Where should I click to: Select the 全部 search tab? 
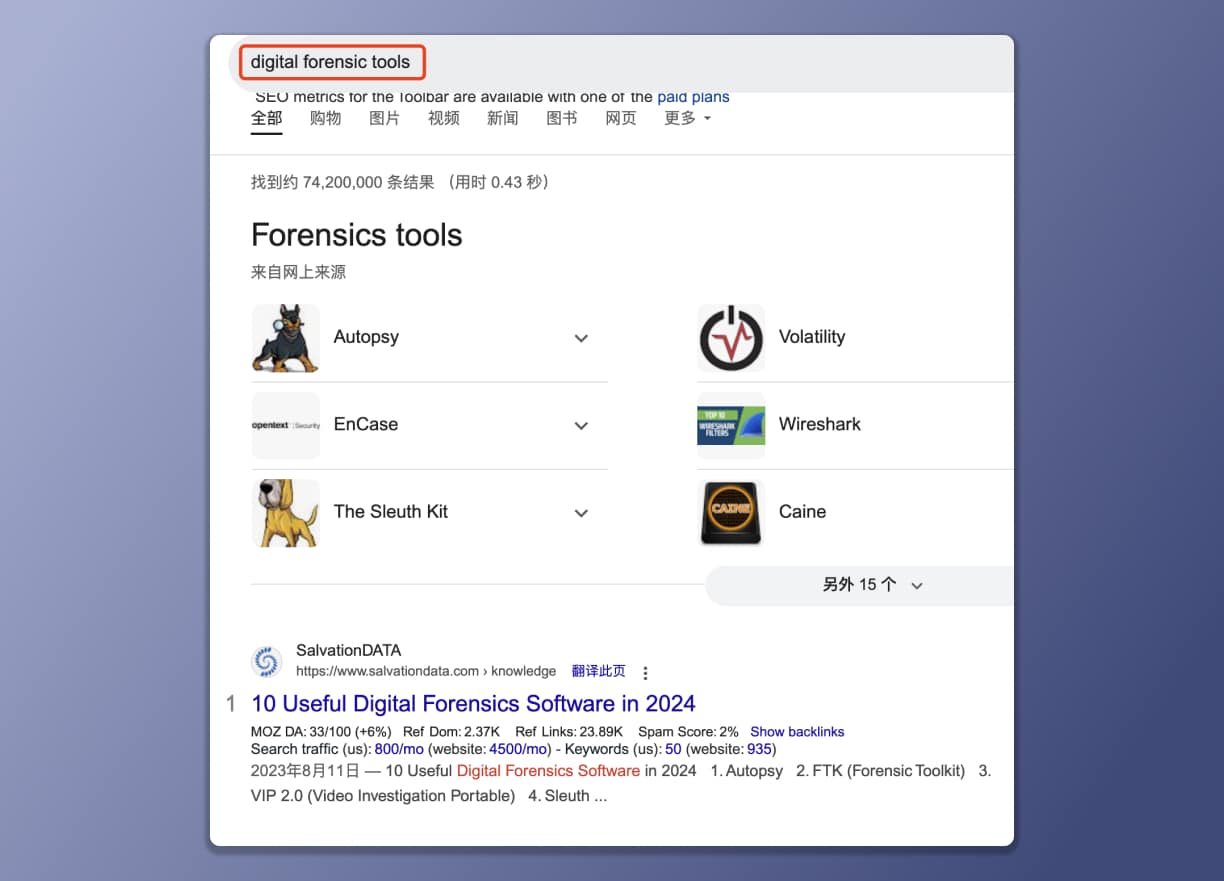coord(267,118)
